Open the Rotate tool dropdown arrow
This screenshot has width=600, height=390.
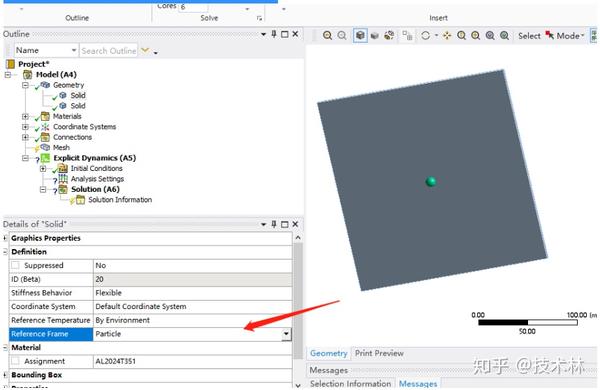[x=436, y=36]
